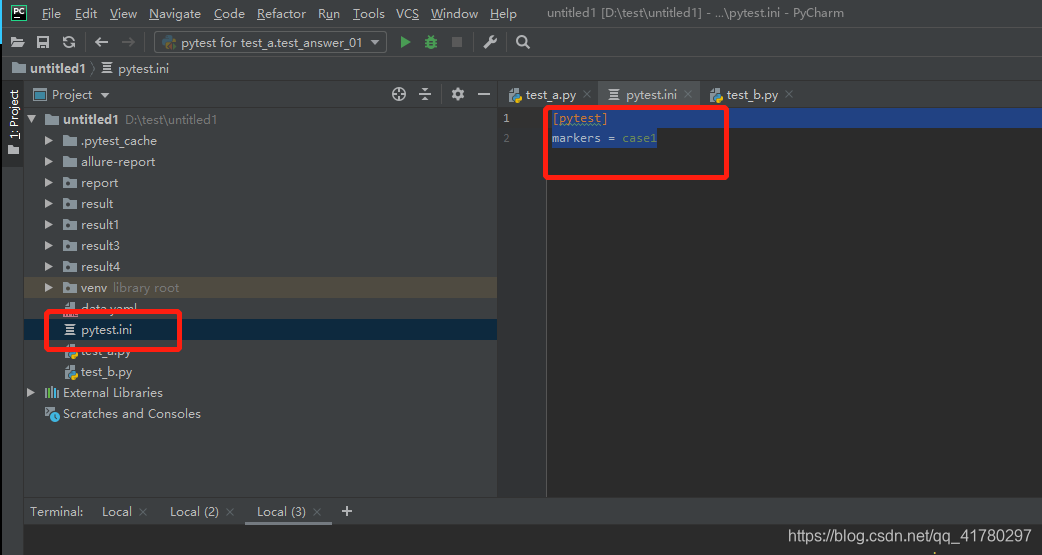This screenshot has width=1042, height=555.
Task: Toggle the 1: Project side tool window button
Action: (x=14, y=122)
